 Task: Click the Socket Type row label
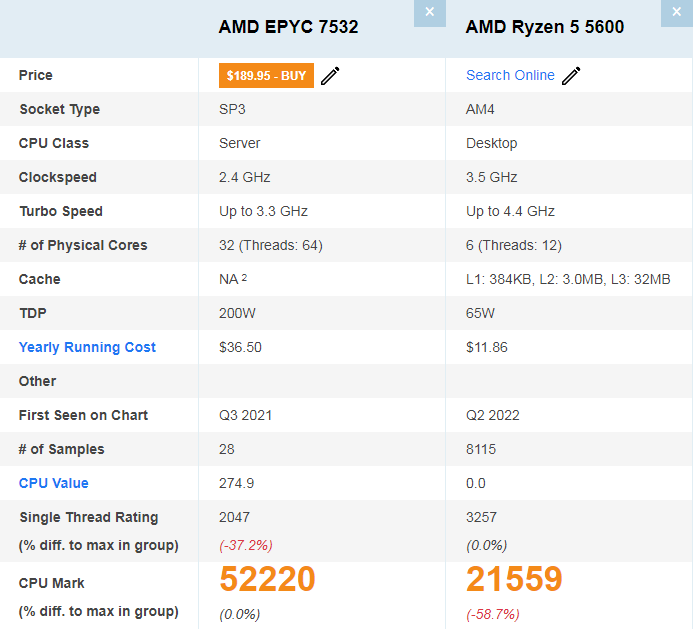coord(59,109)
